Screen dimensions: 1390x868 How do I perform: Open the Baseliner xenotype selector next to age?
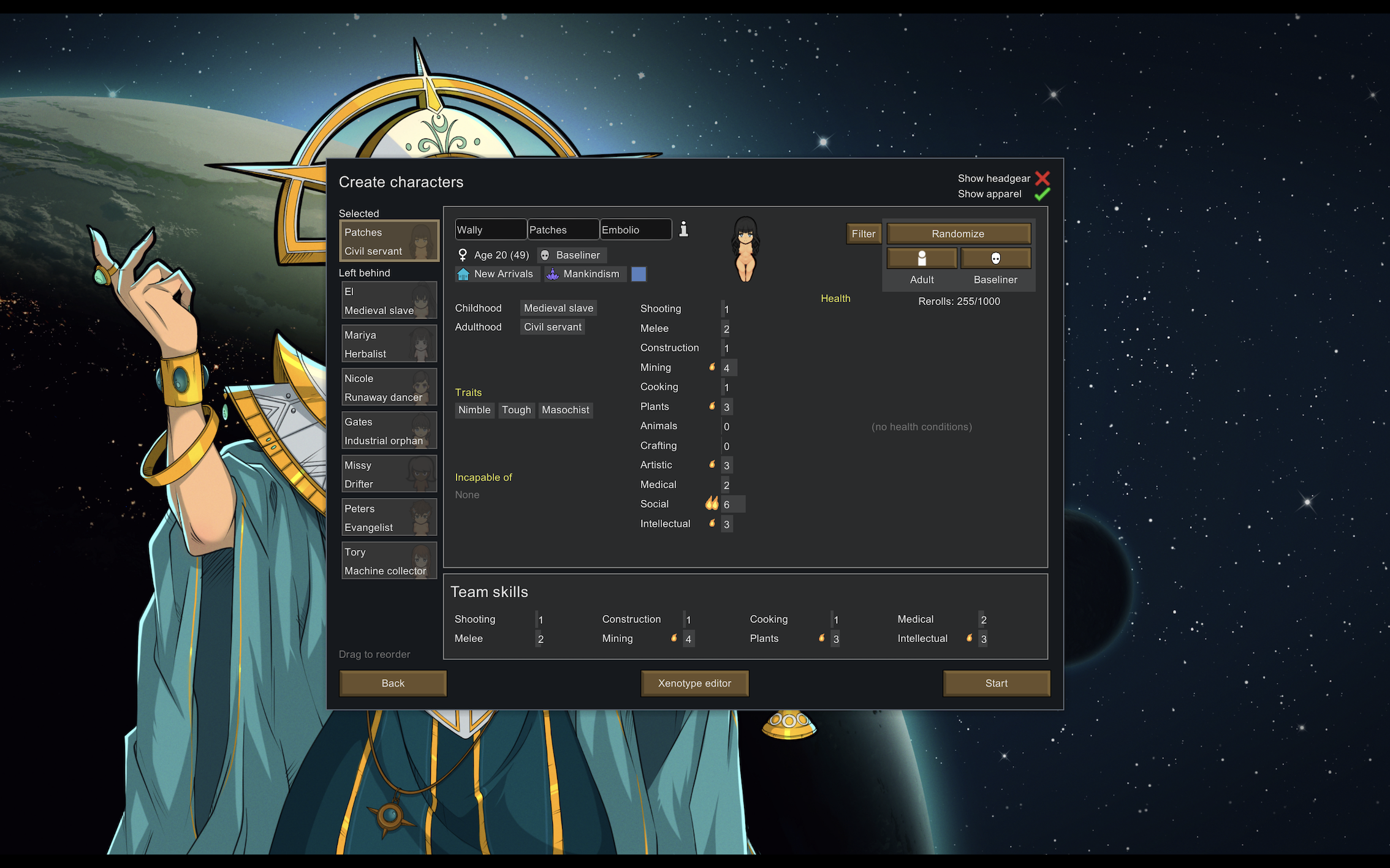tap(571, 255)
